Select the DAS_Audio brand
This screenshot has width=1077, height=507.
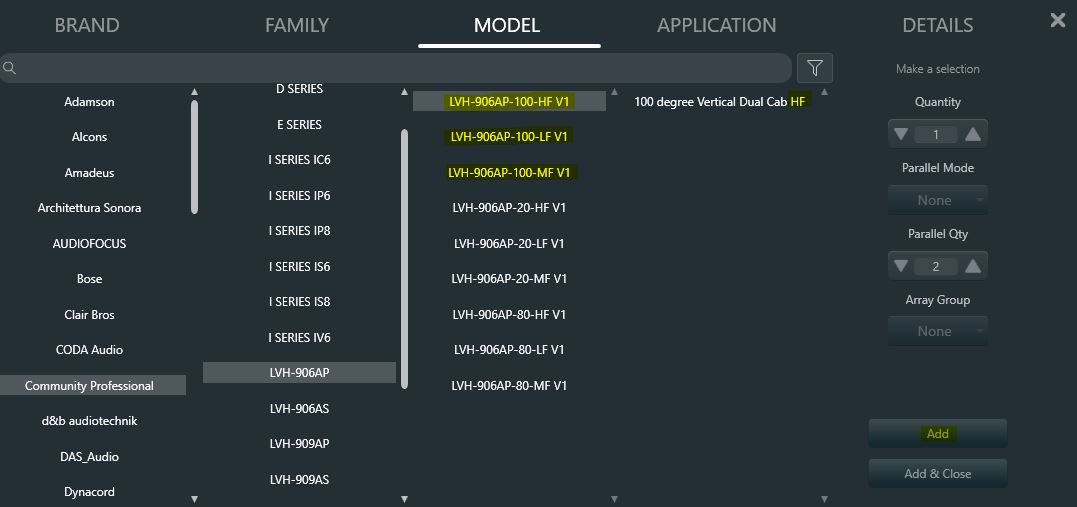(x=89, y=456)
